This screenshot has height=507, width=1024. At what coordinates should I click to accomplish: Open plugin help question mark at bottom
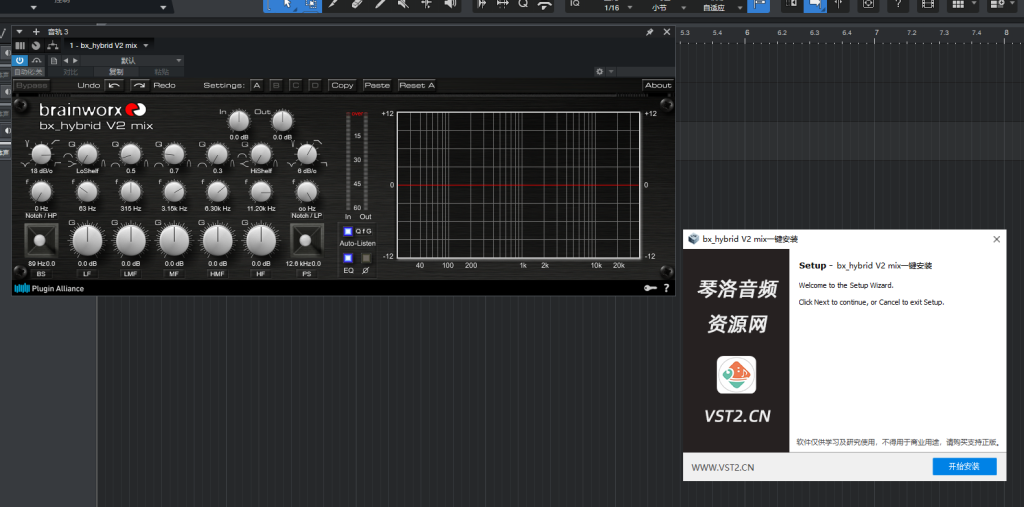click(666, 288)
